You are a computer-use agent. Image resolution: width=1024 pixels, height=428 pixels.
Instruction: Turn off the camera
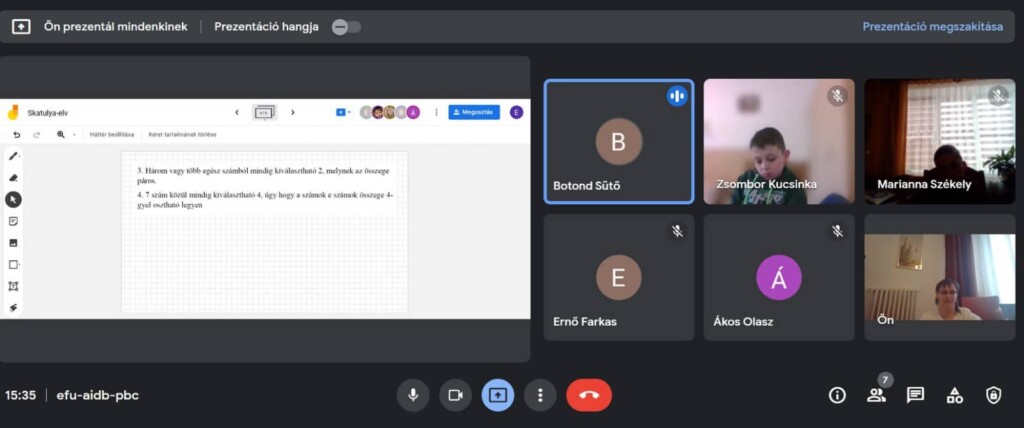455,395
